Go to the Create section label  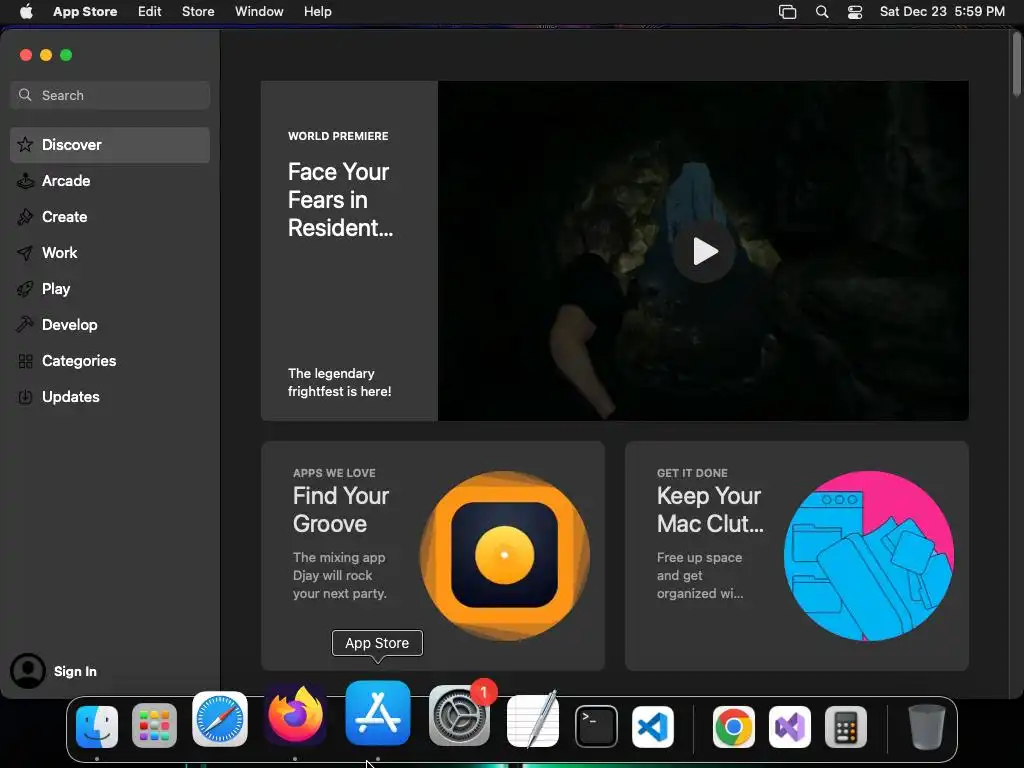point(65,216)
